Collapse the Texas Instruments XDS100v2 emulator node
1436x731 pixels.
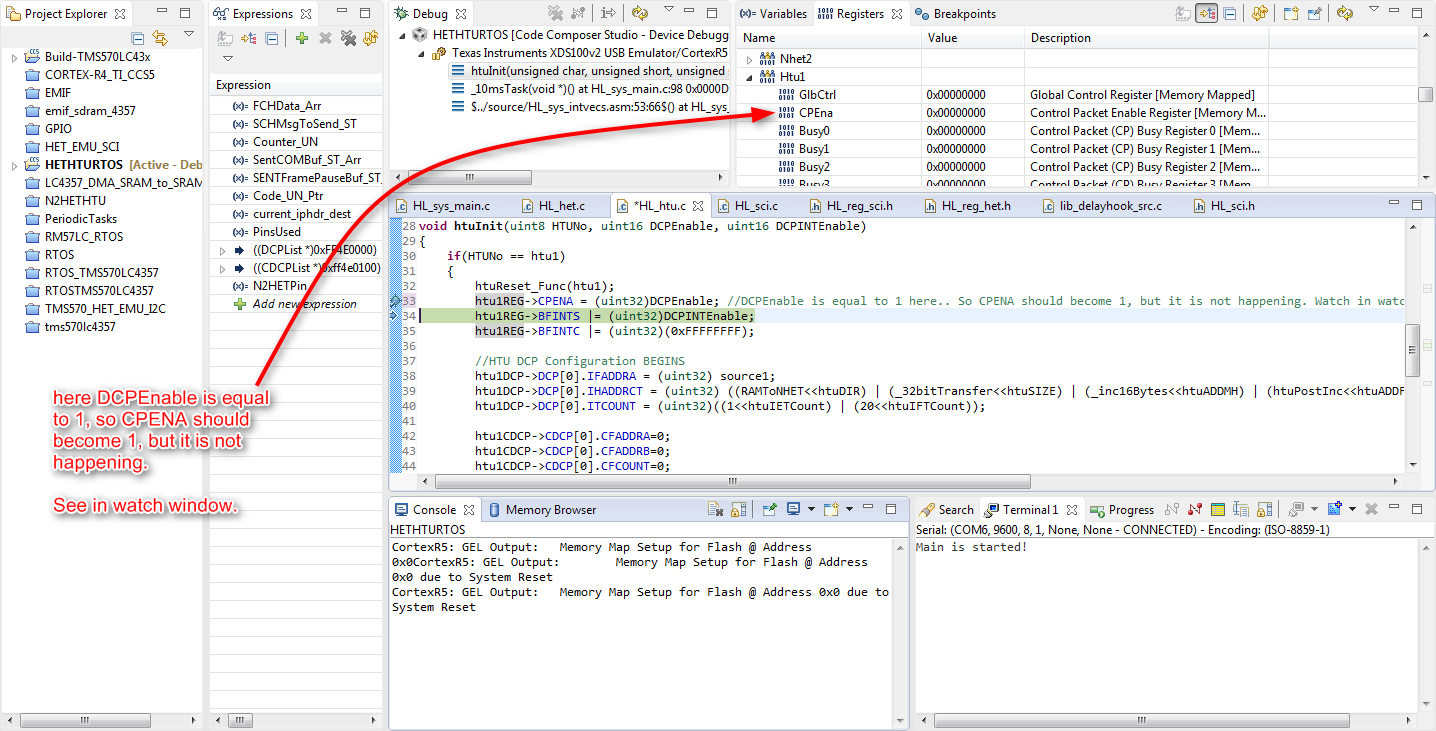[421, 52]
